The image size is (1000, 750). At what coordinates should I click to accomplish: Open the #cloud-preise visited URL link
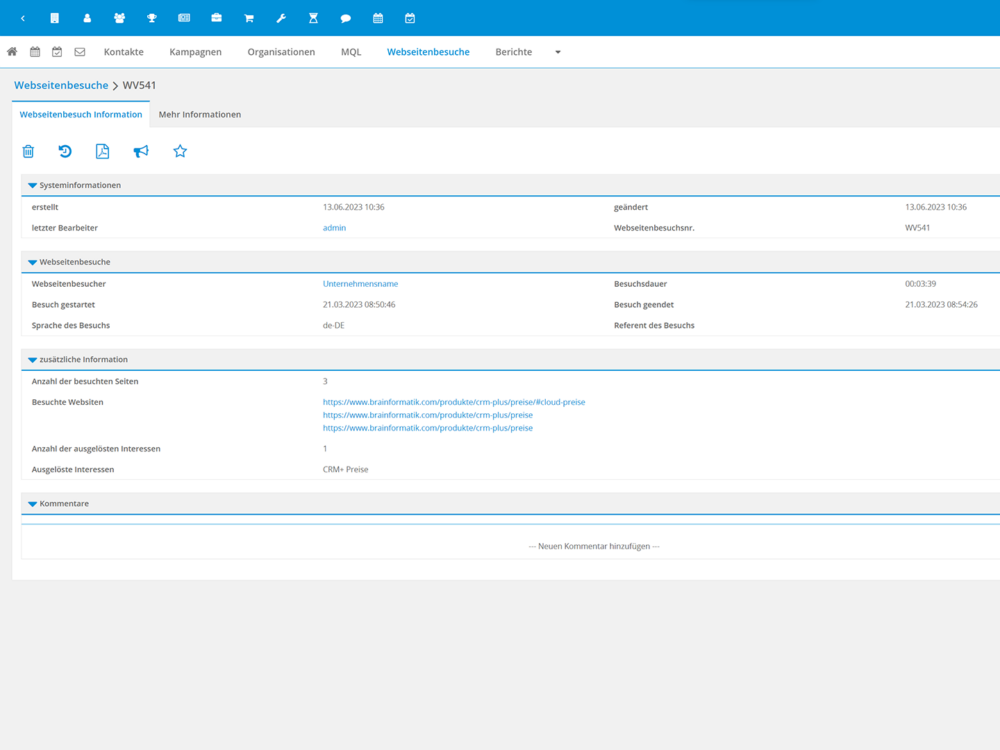[x=453, y=402]
